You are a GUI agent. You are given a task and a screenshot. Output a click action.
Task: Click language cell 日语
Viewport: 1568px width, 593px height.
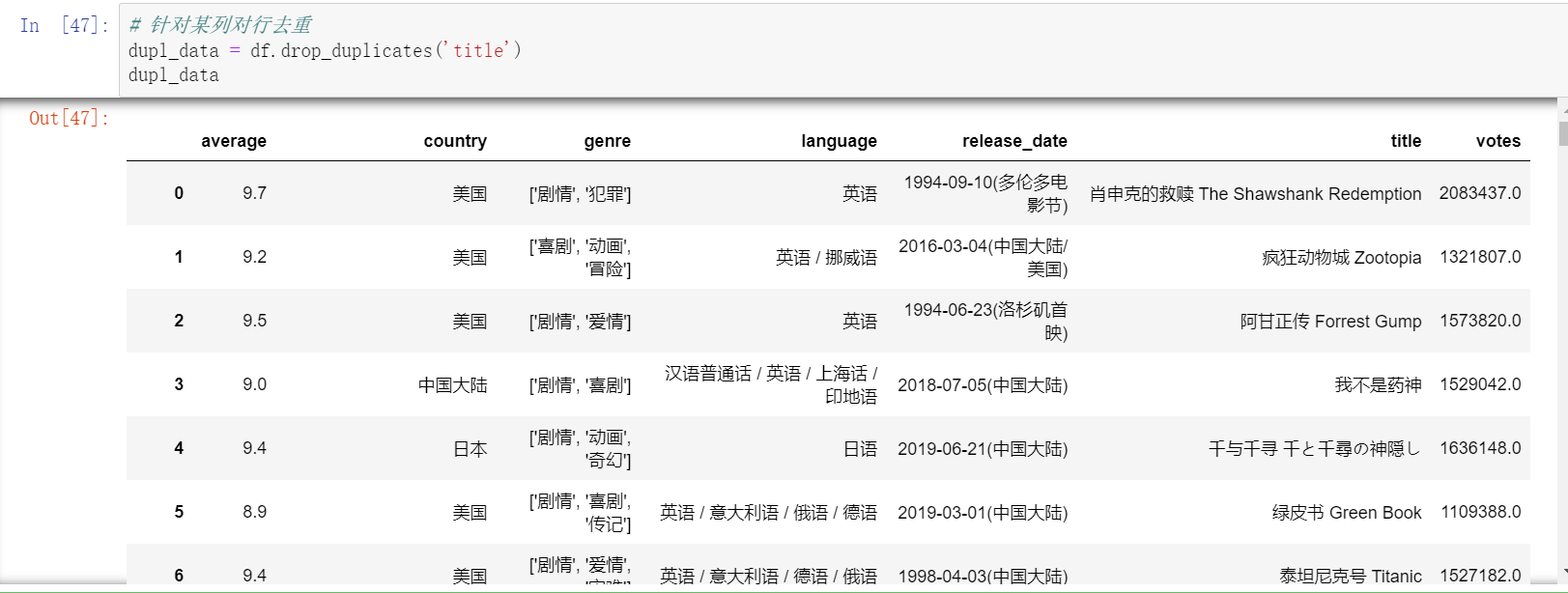860,449
